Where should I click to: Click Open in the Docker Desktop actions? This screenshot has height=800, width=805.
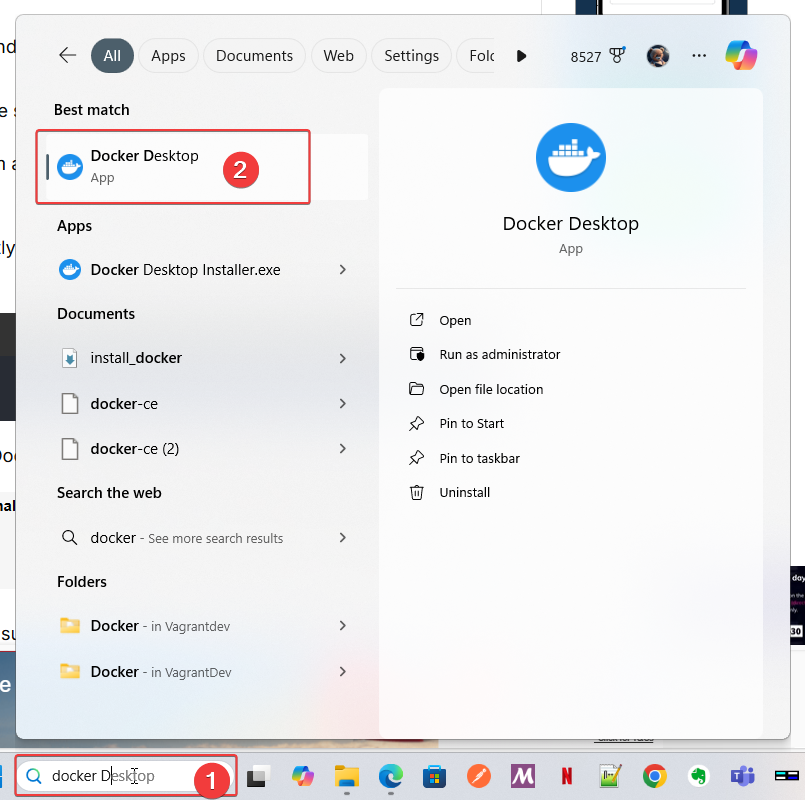point(455,320)
